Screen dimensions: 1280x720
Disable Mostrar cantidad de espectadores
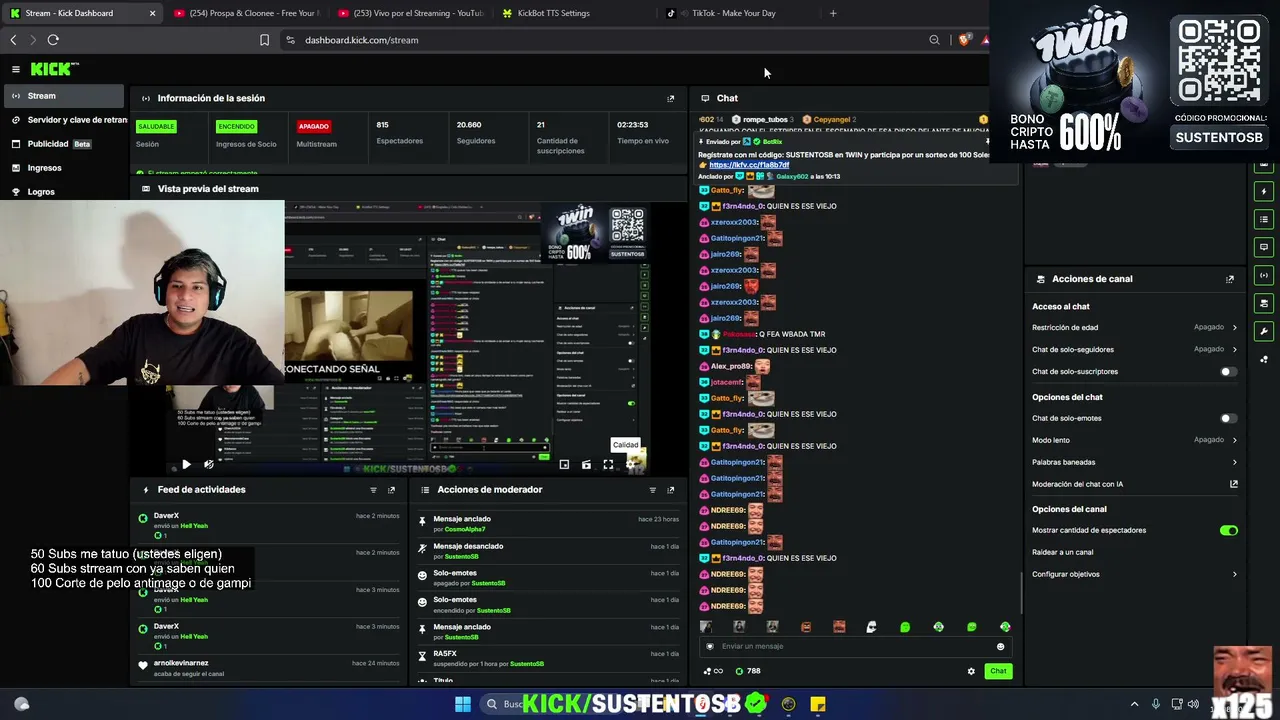[1229, 530]
